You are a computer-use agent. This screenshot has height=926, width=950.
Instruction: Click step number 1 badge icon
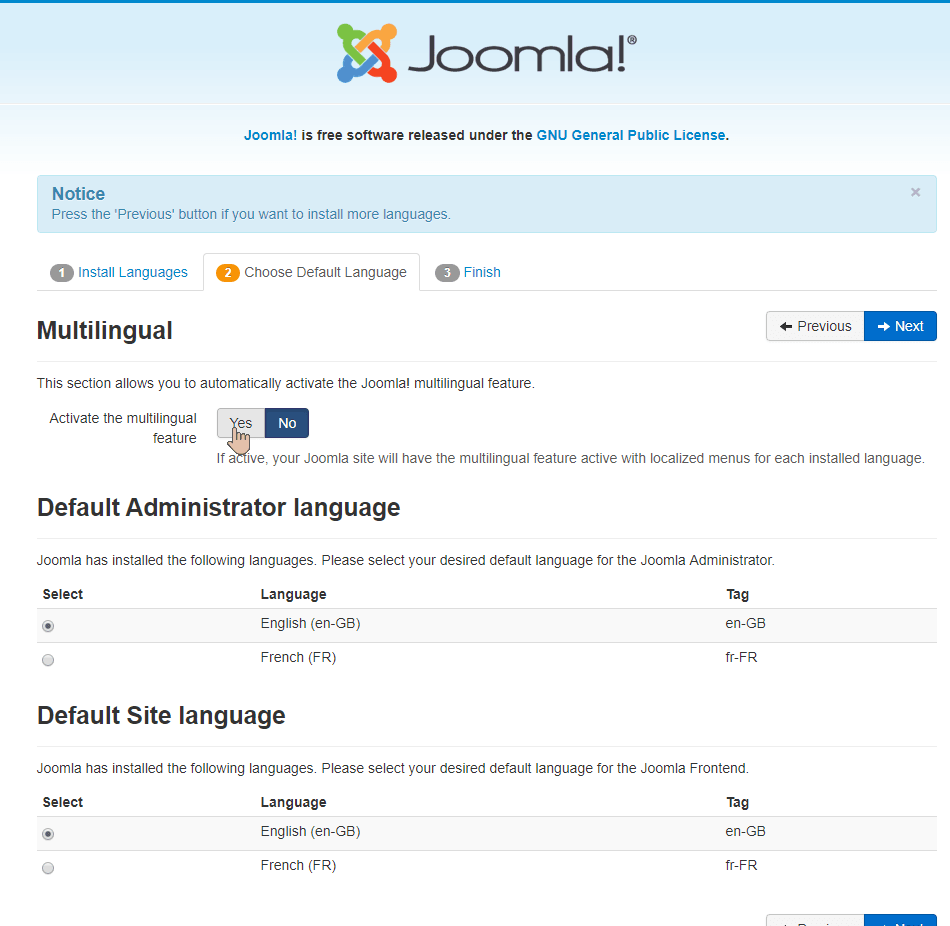point(61,273)
